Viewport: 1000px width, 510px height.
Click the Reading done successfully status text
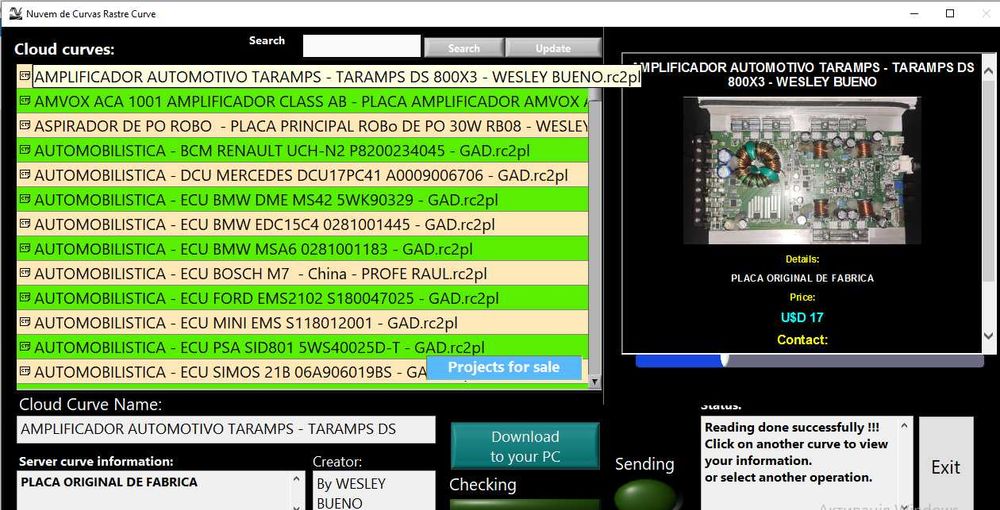[x=792, y=427]
